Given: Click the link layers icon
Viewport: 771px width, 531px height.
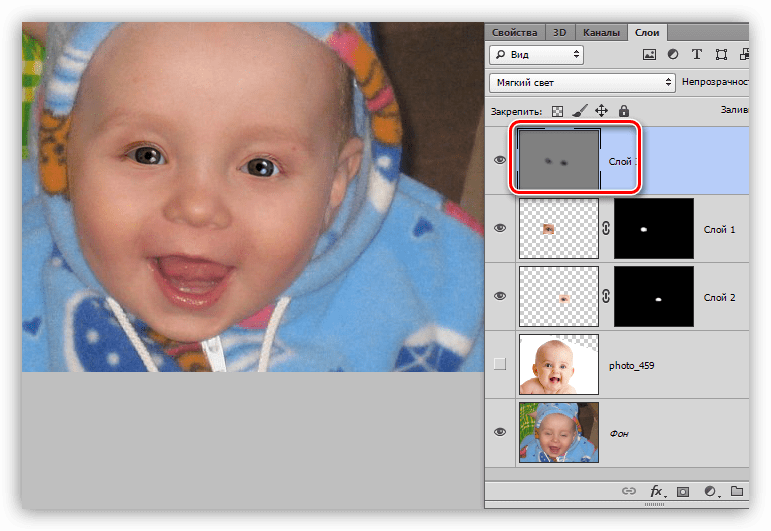Looking at the screenshot, I should 629,491.
